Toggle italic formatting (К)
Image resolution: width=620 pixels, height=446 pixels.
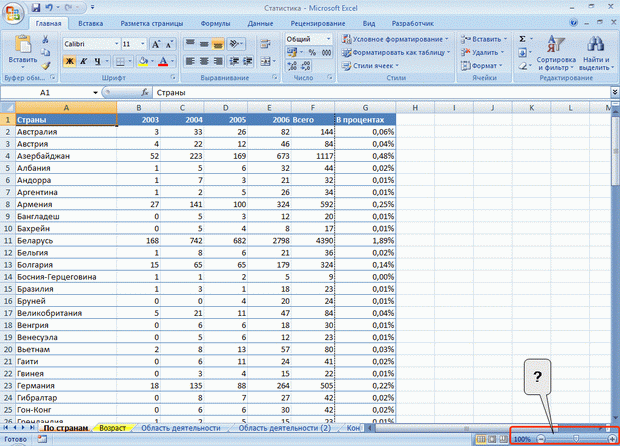tap(83, 61)
